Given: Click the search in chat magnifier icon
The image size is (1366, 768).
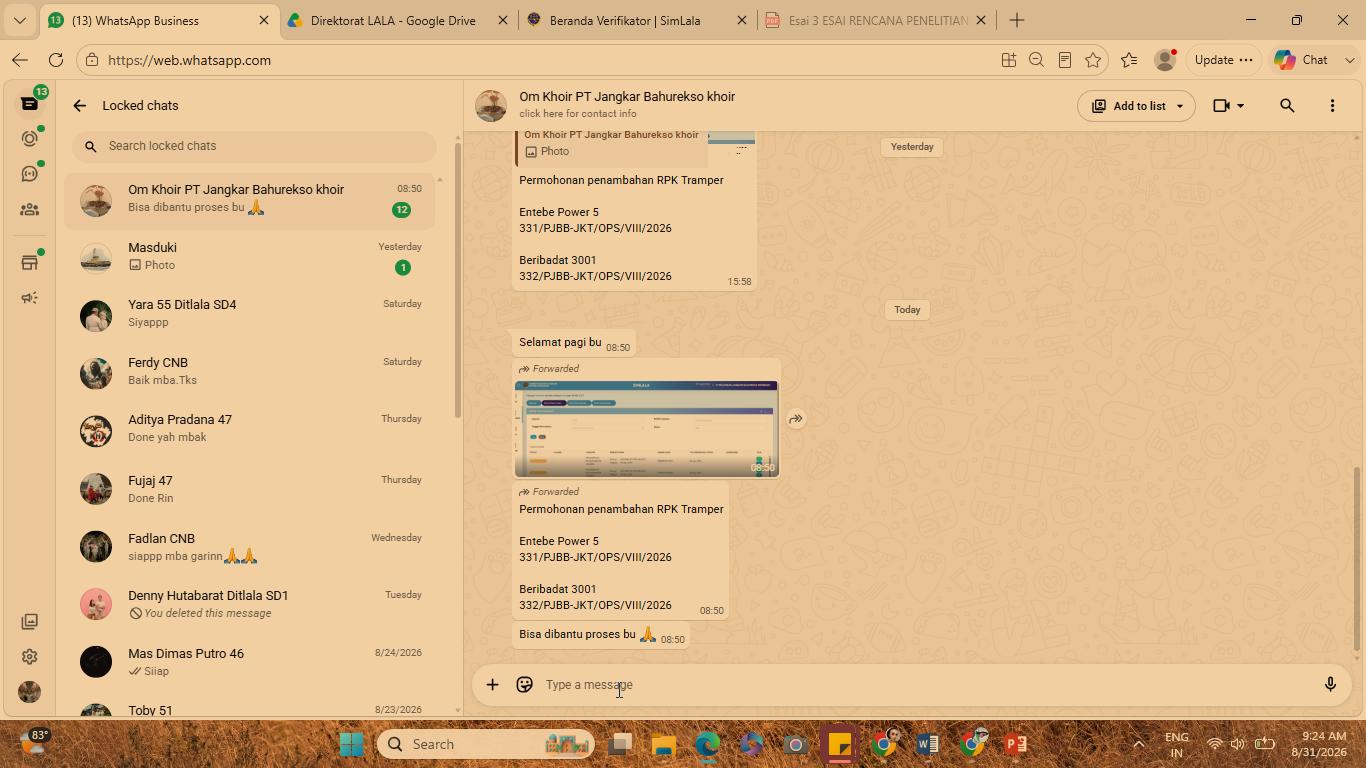Looking at the screenshot, I should click(x=1287, y=106).
